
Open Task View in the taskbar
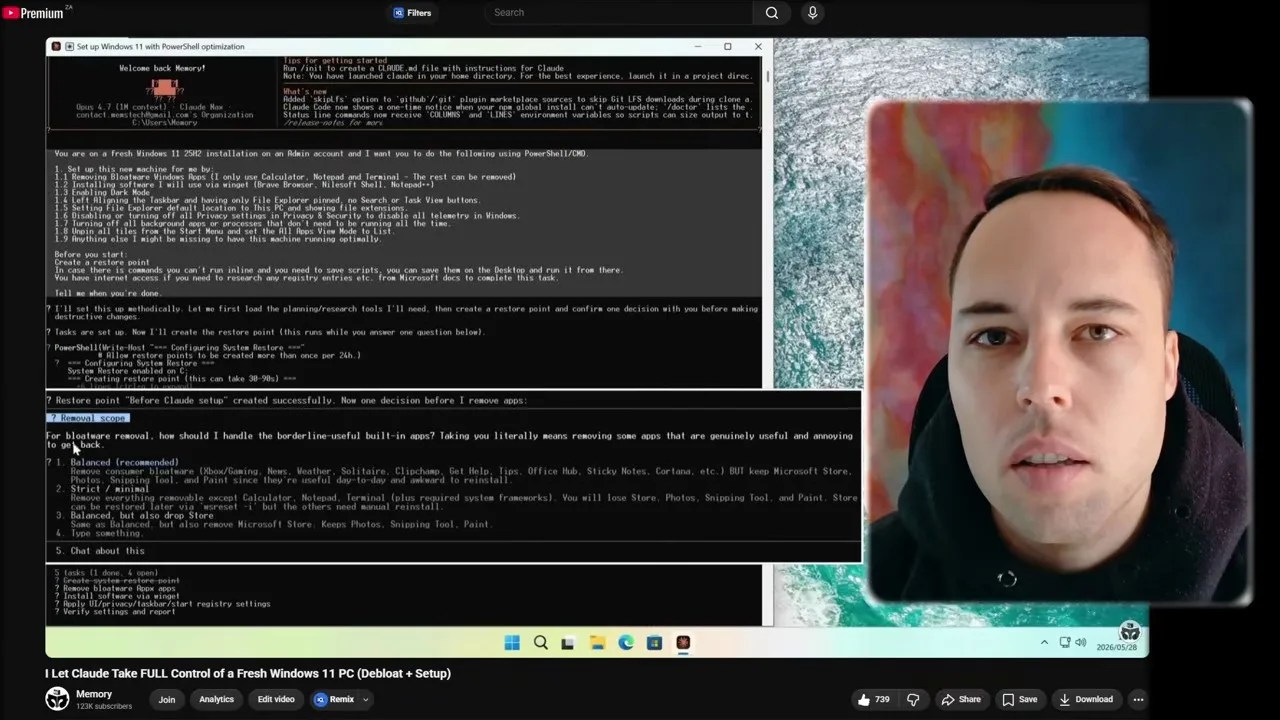tap(569, 643)
